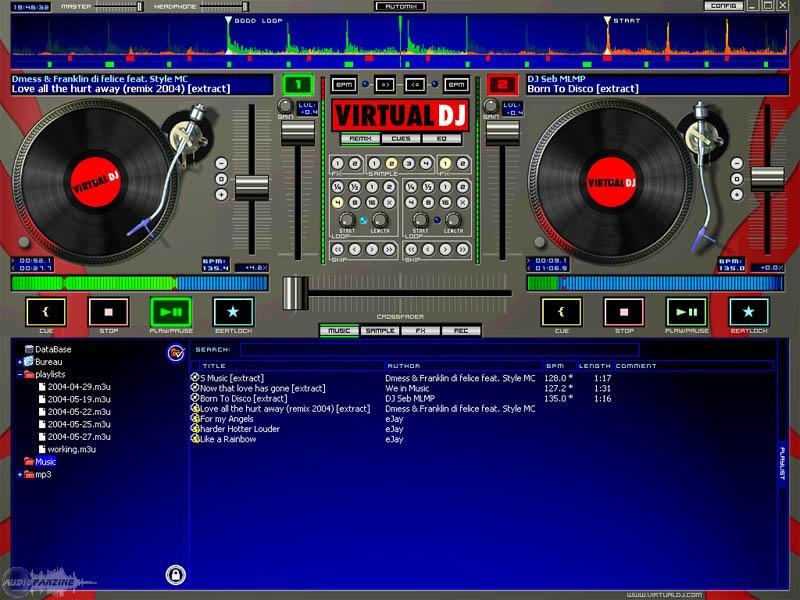
Task: Trigger highlighted sample slot 2
Action: (x=391, y=163)
